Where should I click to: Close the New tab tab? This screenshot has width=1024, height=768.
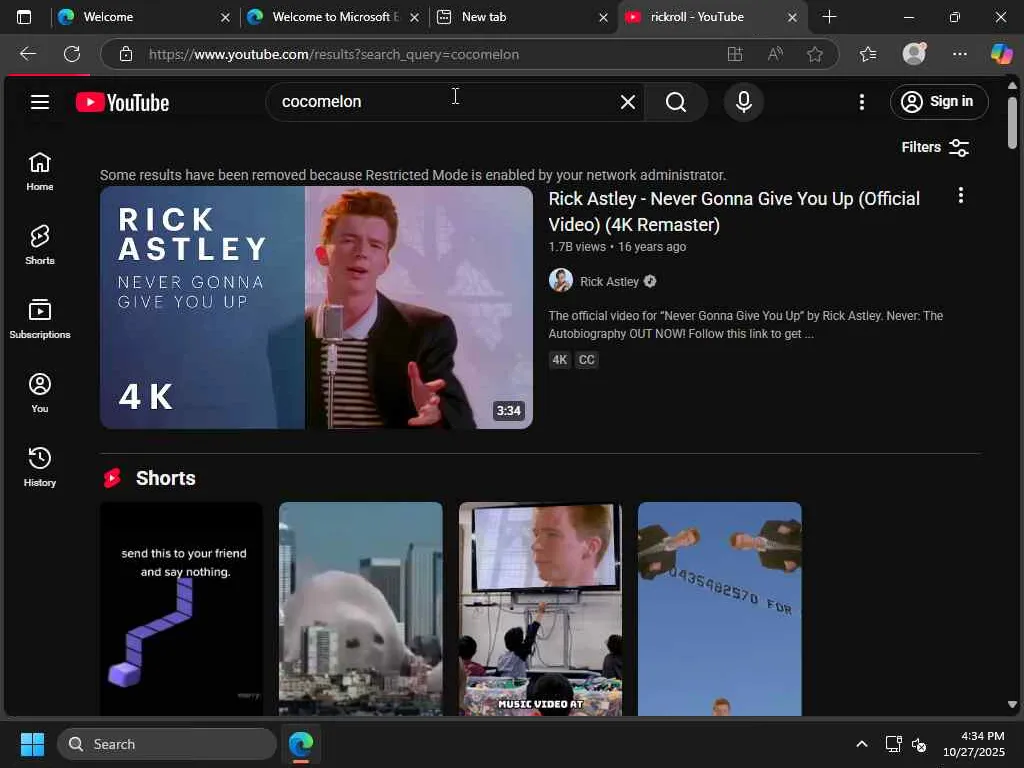tap(603, 18)
